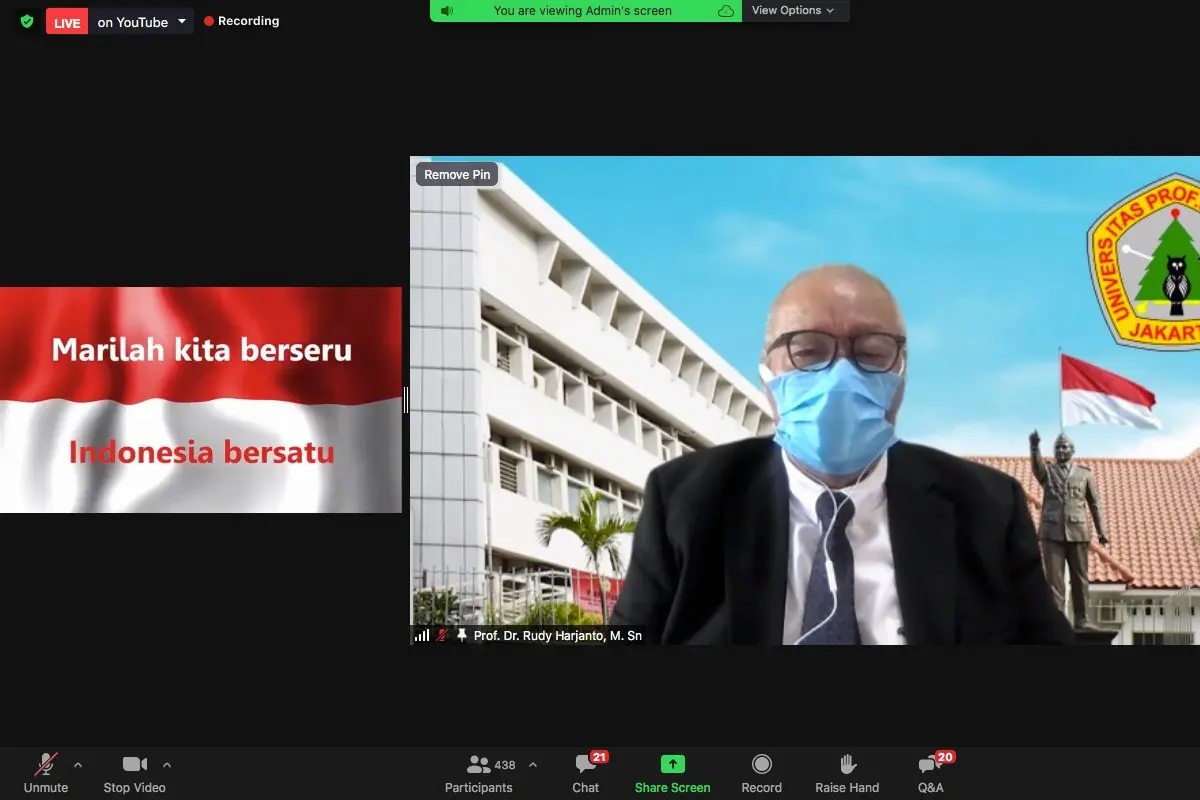
Task: Click the Recording indicator
Action: (242, 21)
